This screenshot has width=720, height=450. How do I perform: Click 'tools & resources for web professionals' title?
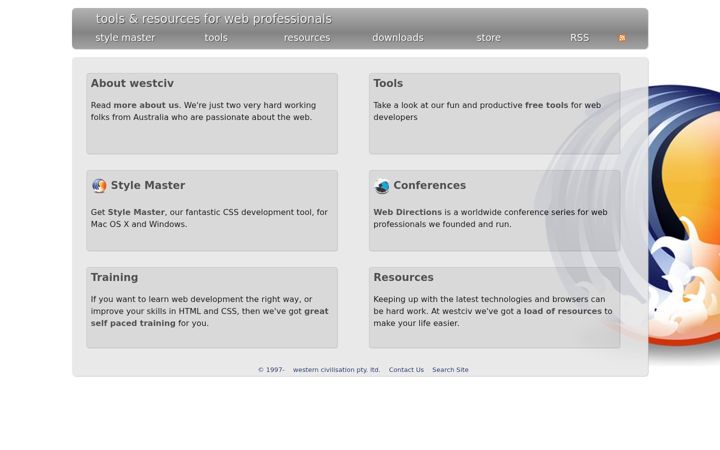[x=214, y=19]
